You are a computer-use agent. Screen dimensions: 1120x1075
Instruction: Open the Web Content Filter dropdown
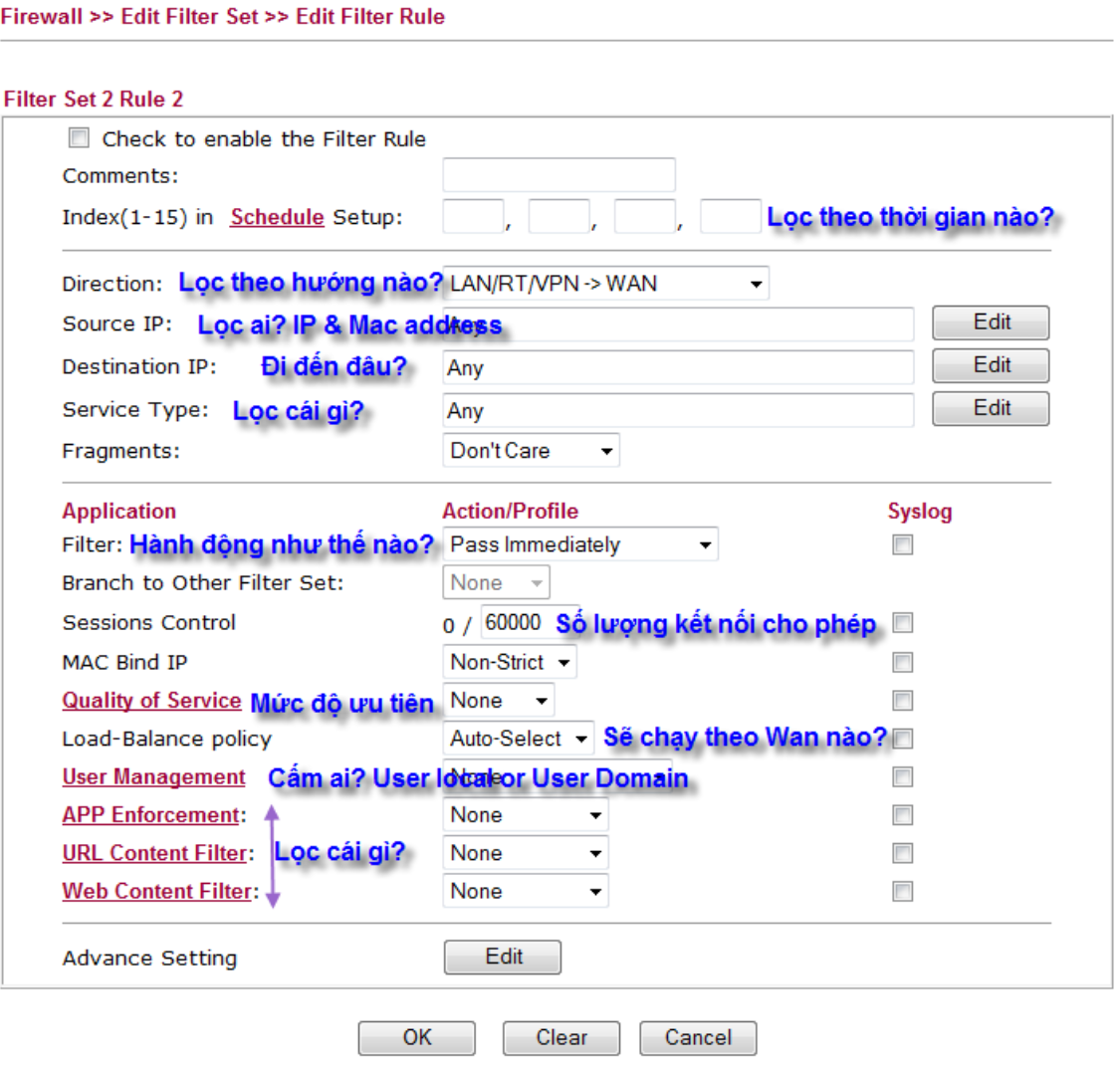[x=525, y=891]
